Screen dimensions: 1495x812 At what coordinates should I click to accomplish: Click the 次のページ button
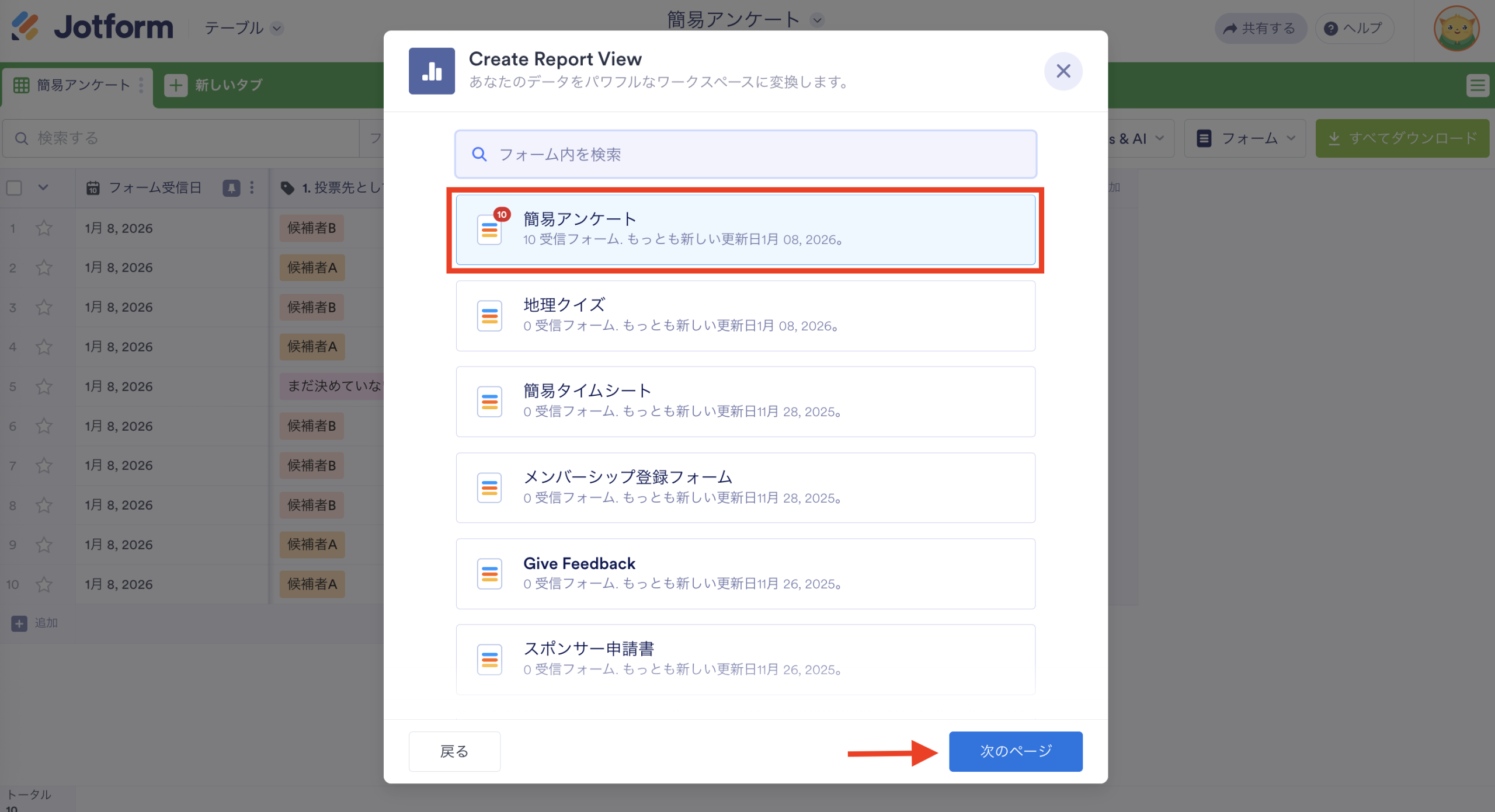(1016, 751)
